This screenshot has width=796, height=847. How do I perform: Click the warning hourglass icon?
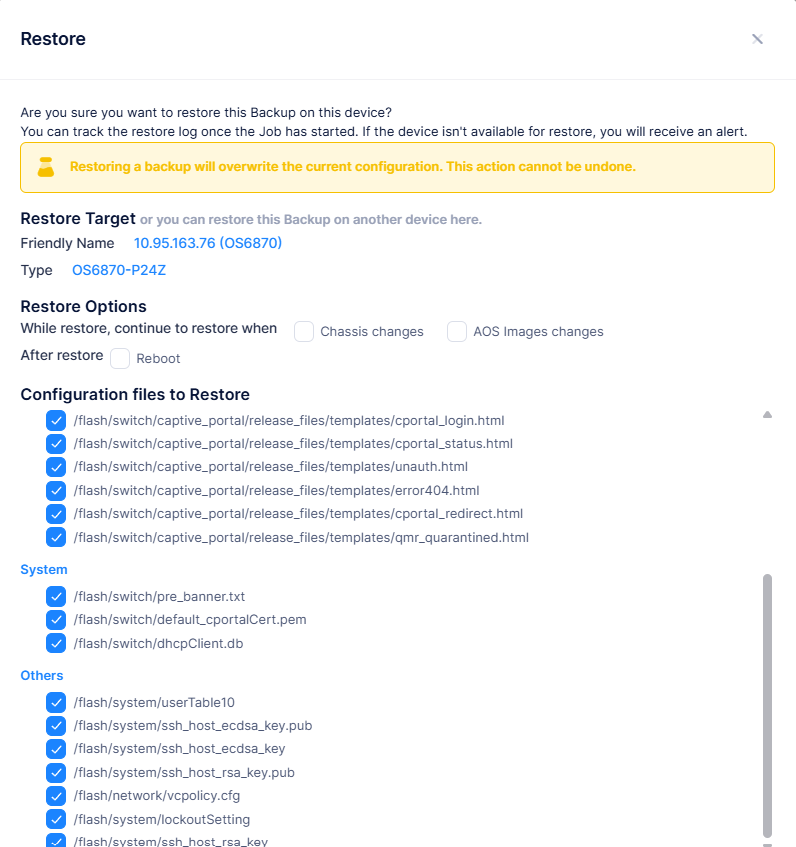pos(45,167)
